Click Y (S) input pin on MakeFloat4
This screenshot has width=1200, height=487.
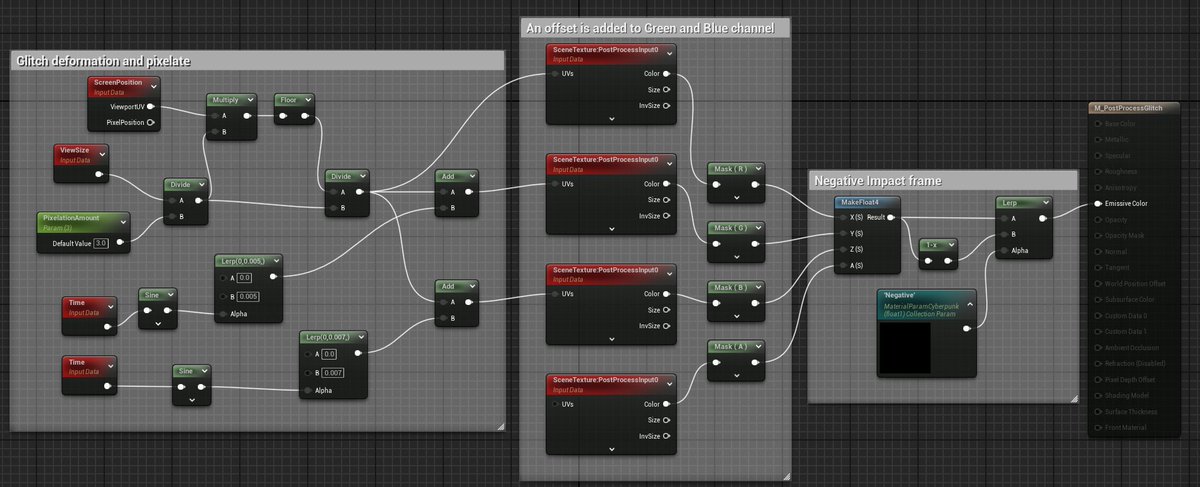[841, 233]
